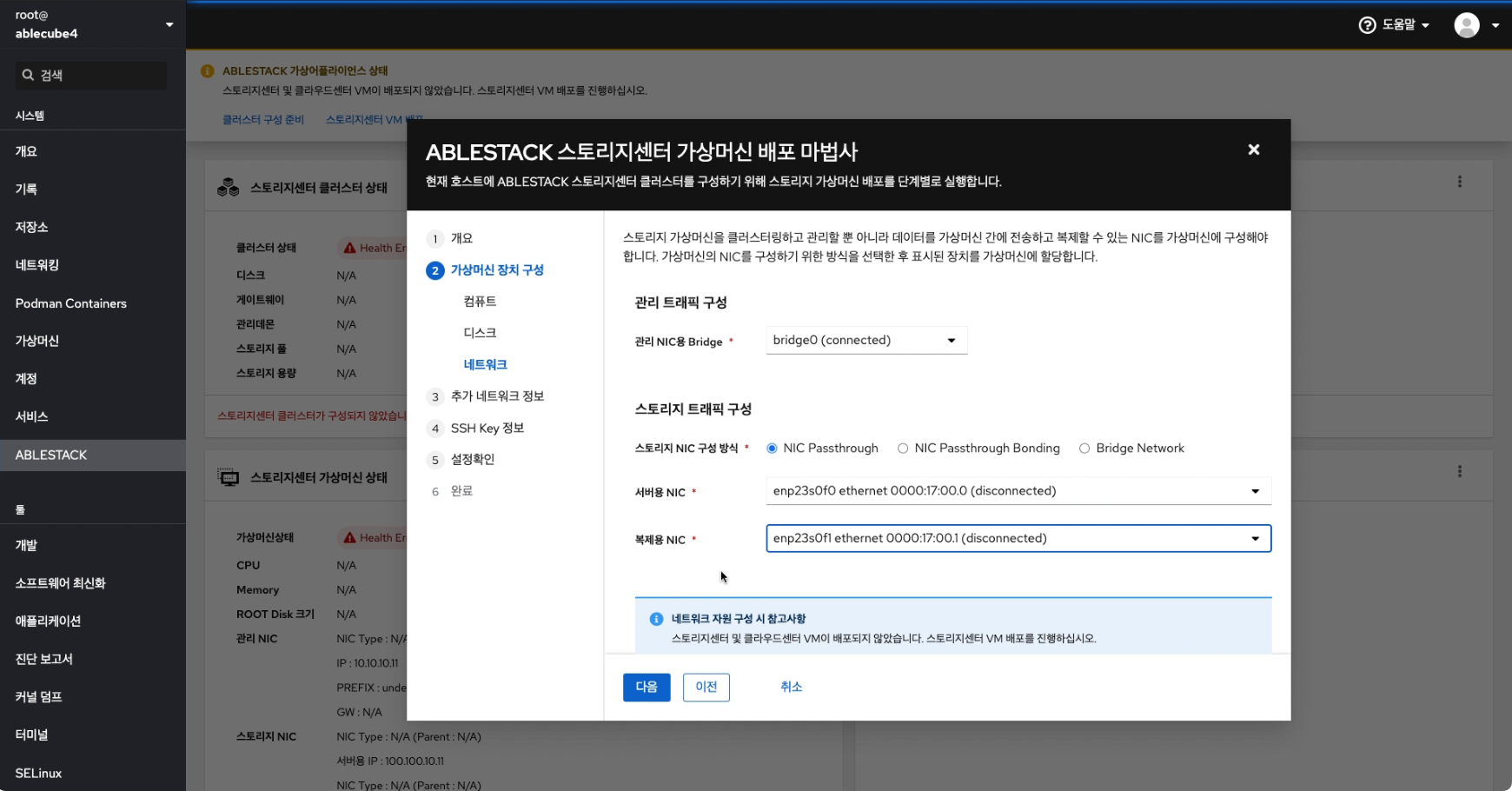Viewport: 1512px width, 791px height.
Task: Open the kebab menu of cluster status card
Action: tap(1460, 182)
